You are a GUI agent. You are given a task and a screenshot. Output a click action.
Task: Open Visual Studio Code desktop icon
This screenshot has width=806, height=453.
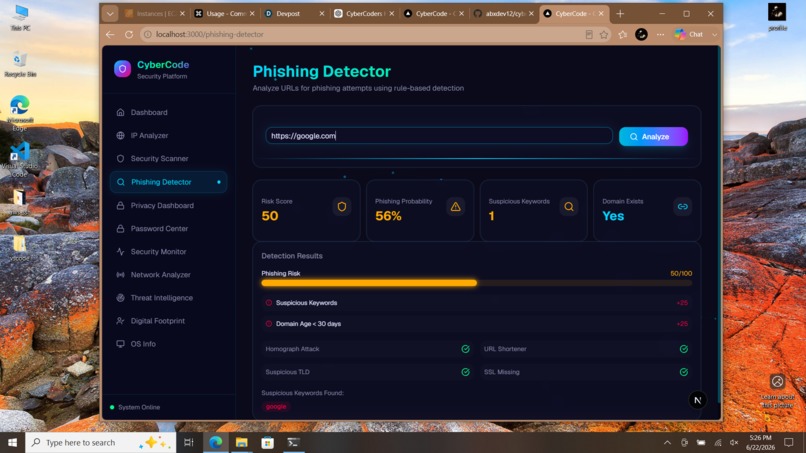coord(20,160)
